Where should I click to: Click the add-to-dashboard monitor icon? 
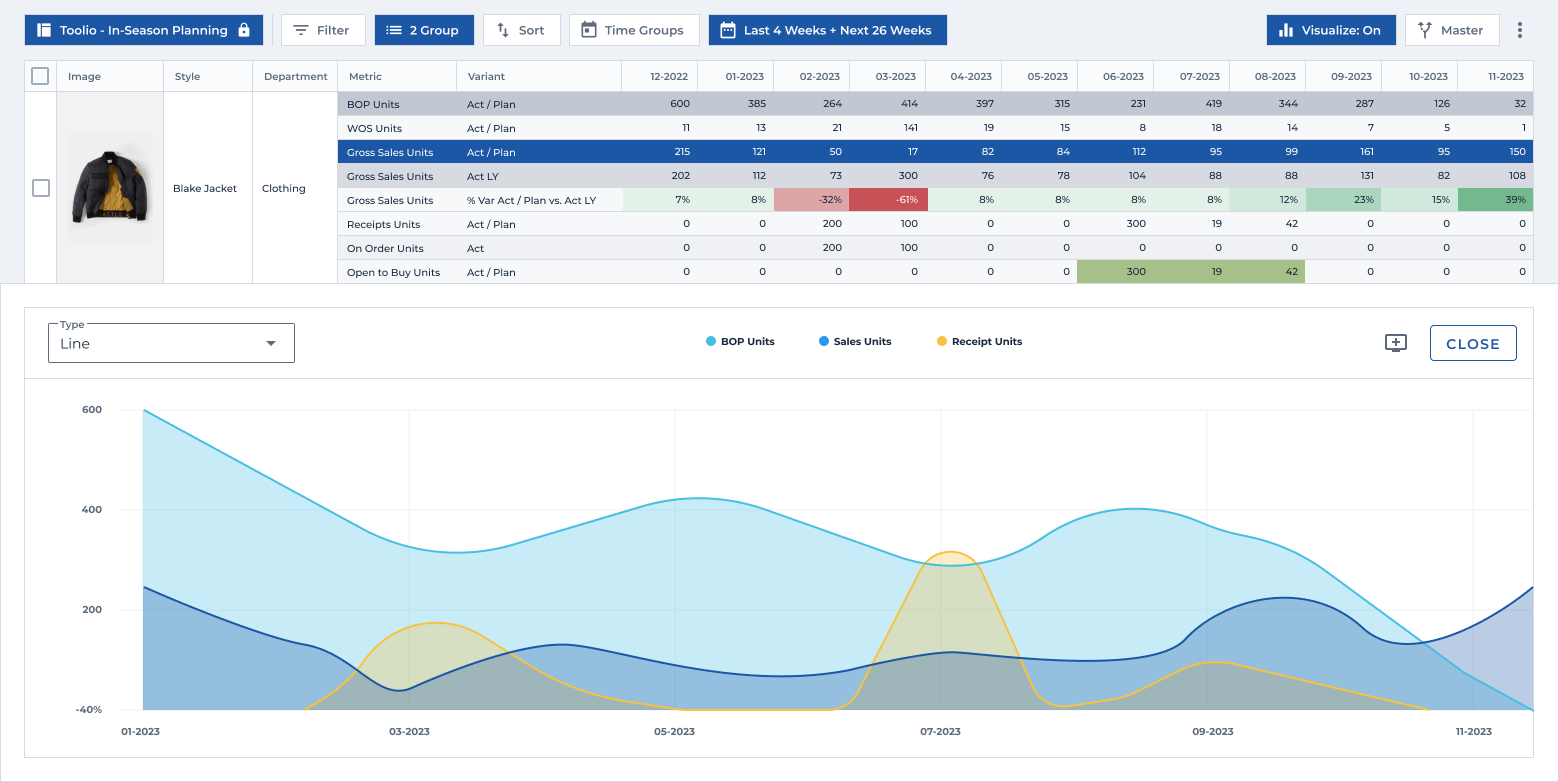point(1396,343)
